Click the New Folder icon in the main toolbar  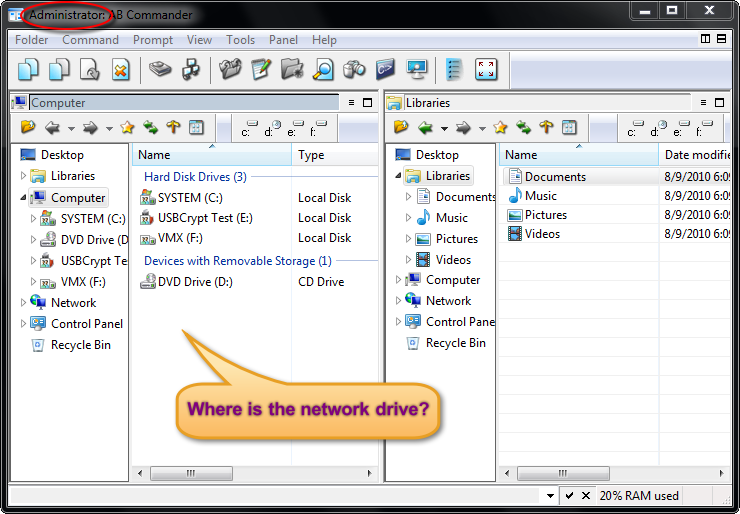292,70
